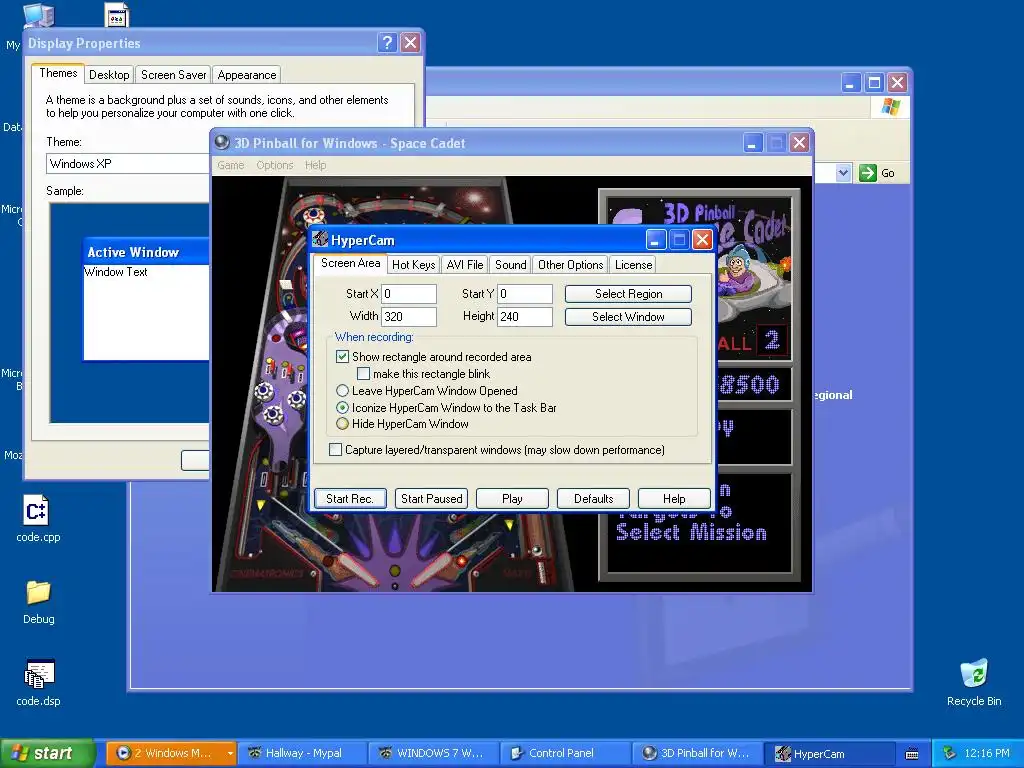Click the Start Rec. button
The width and height of the screenshot is (1024, 768).
[350, 498]
